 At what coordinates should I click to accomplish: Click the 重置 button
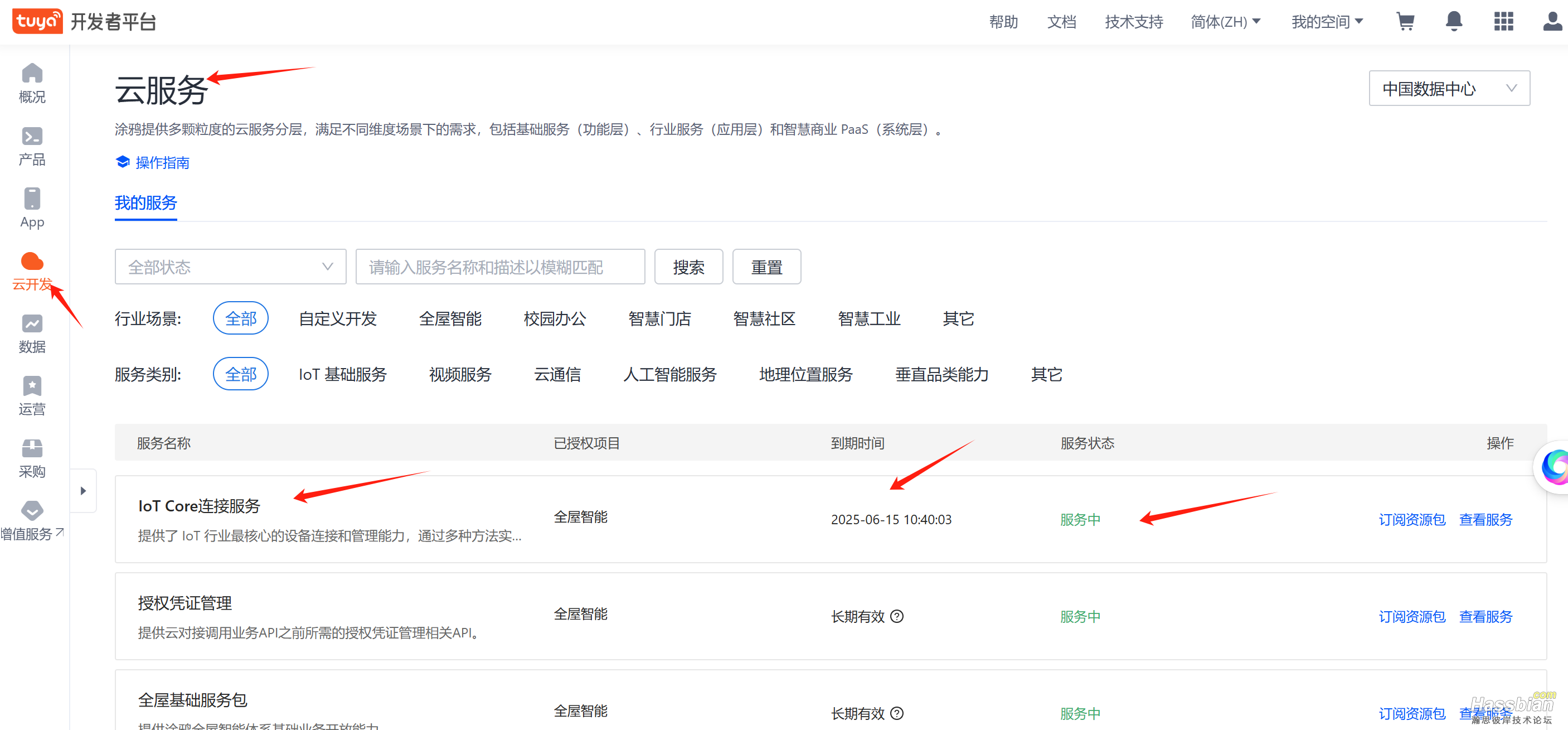(x=766, y=267)
